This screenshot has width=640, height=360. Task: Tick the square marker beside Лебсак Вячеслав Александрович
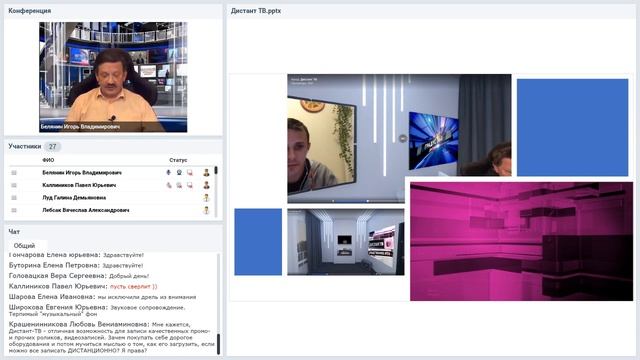click(x=14, y=211)
